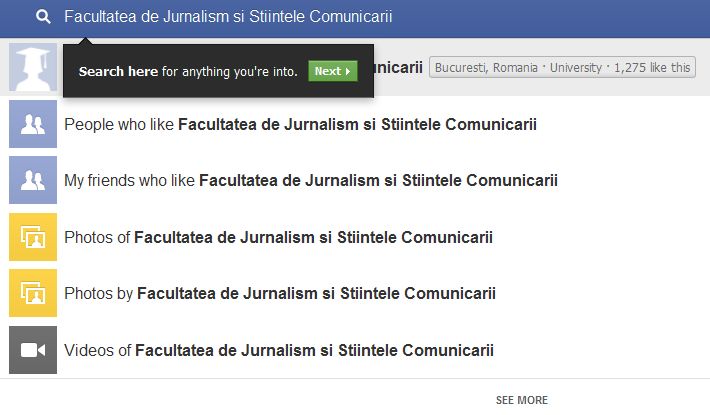Click the yellow photos icon beside 'Photos of'
This screenshot has width=710, height=415.
tap(32, 238)
